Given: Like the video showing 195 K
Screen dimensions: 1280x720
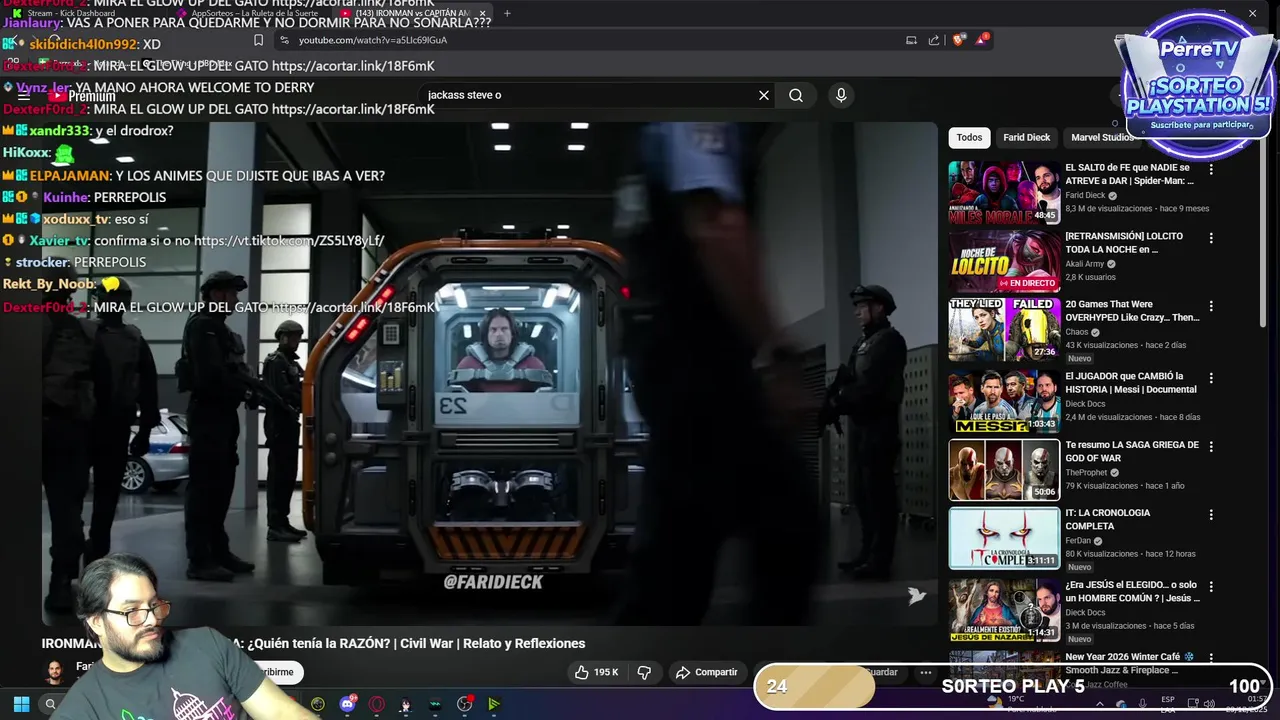Looking at the screenshot, I should [597, 672].
